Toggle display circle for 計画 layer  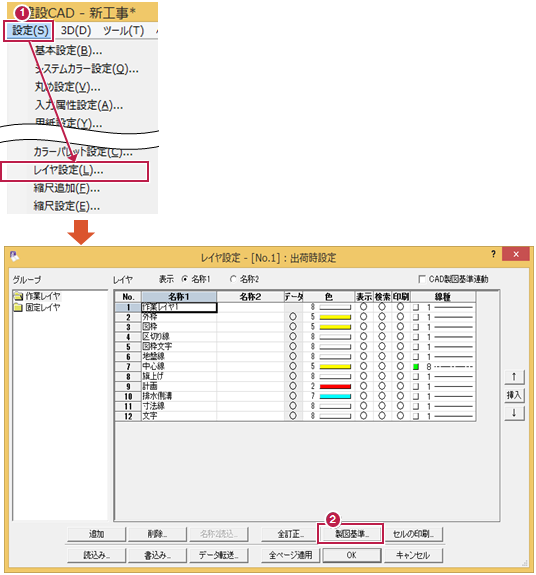click(363, 386)
